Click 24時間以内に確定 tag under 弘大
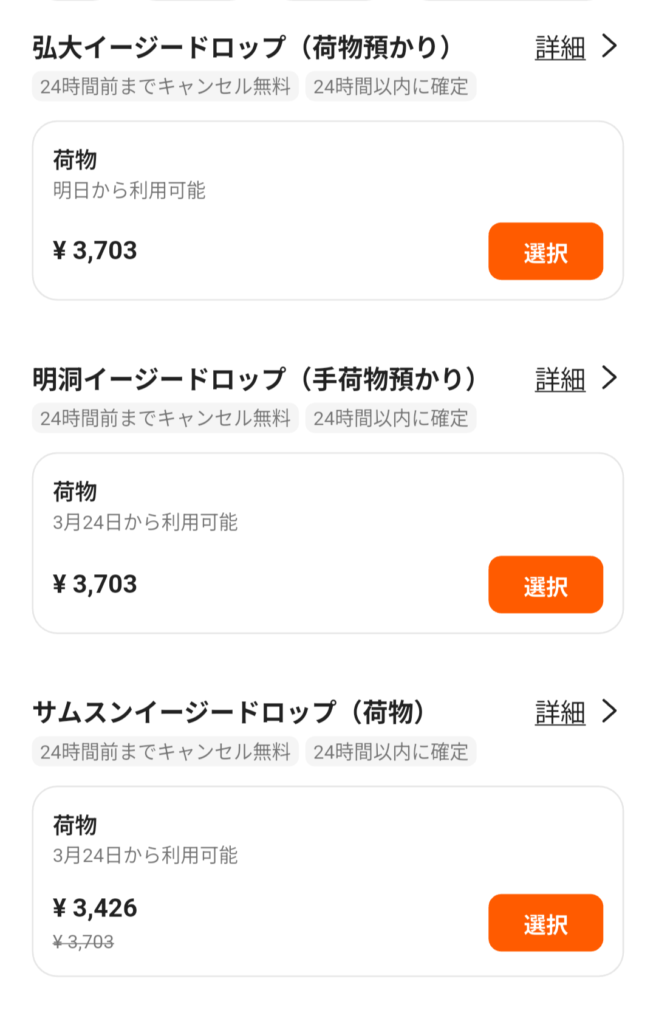656x1024 pixels. coord(391,86)
